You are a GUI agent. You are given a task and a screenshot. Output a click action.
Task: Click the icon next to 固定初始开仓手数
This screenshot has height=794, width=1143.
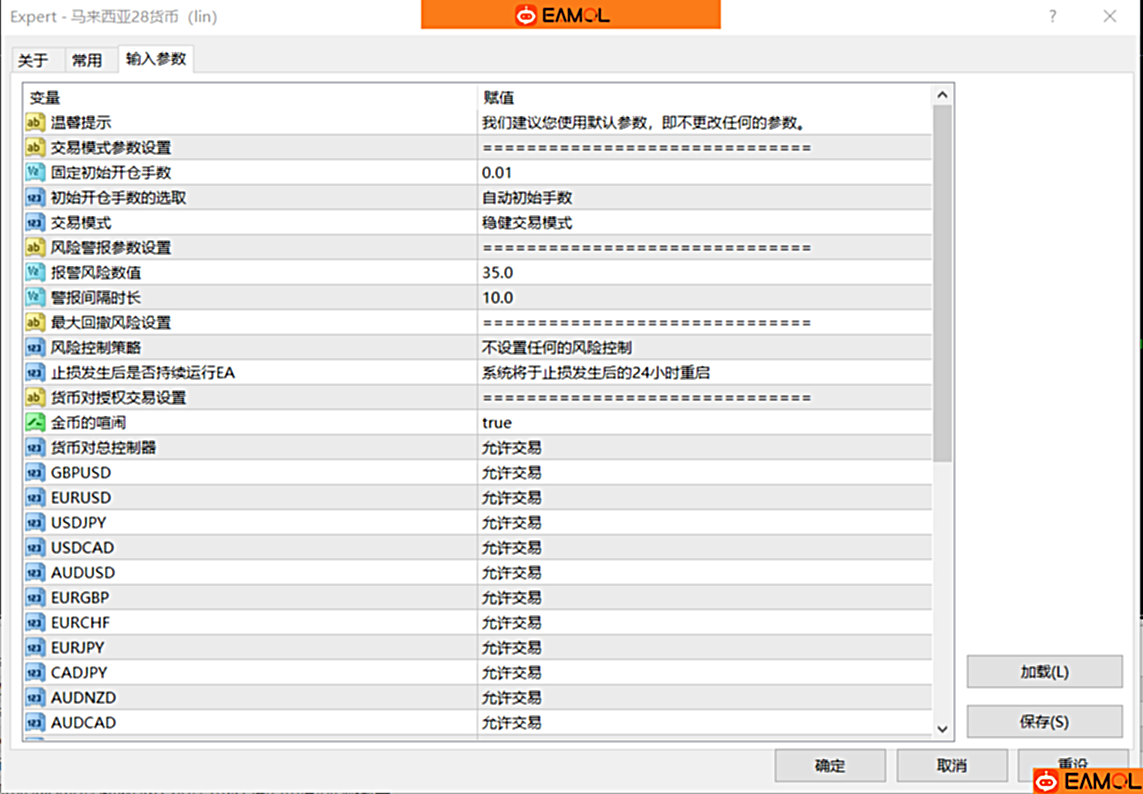pyautogui.click(x=35, y=173)
